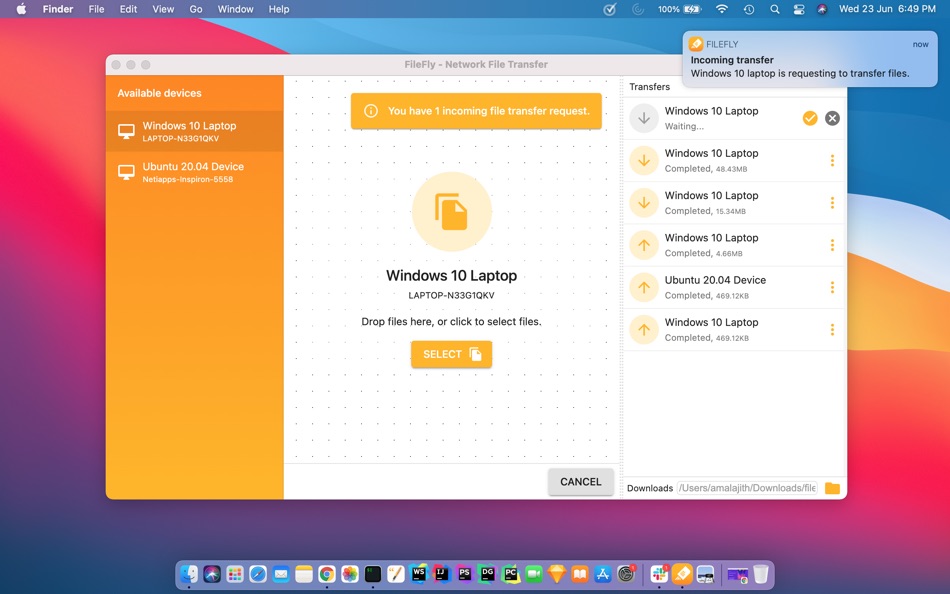950x594 pixels.
Task: Select Windows 10 Laptop in Available devices
Action: pos(194,131)
